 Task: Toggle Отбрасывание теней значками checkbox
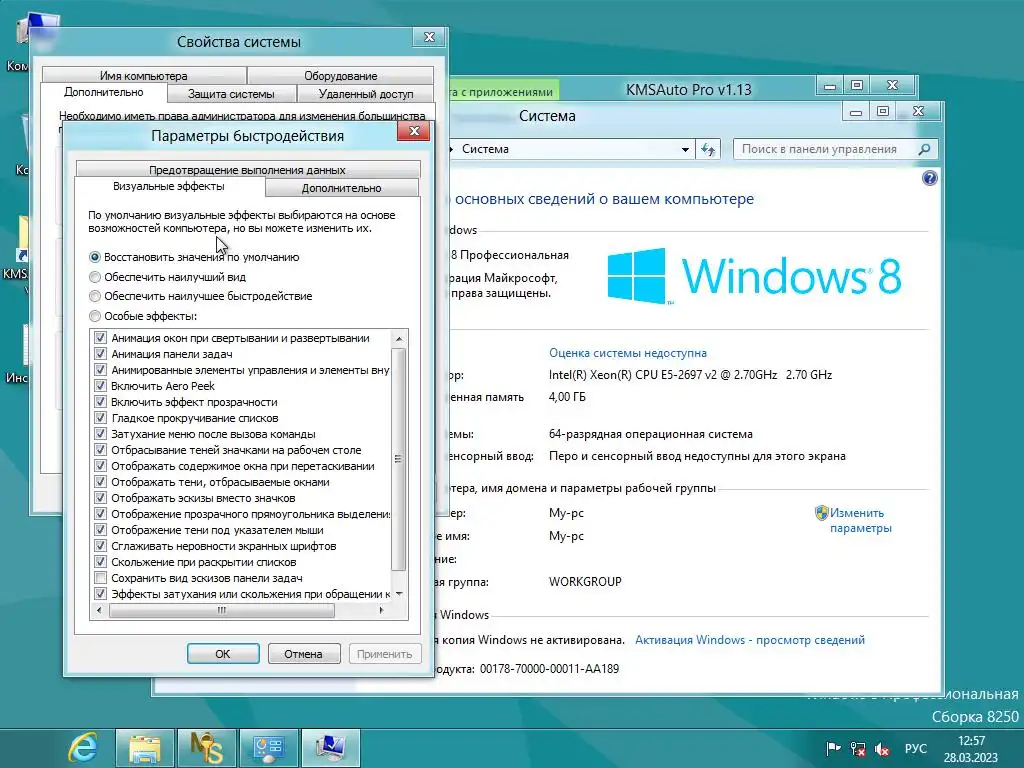coord(100,450)
